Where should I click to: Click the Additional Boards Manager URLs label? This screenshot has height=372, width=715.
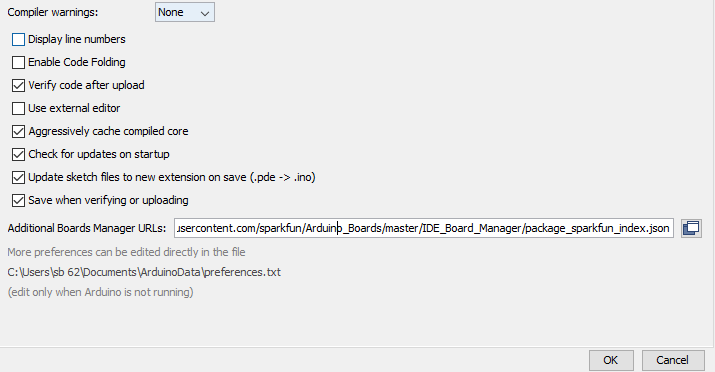click(x=87, y=228)
